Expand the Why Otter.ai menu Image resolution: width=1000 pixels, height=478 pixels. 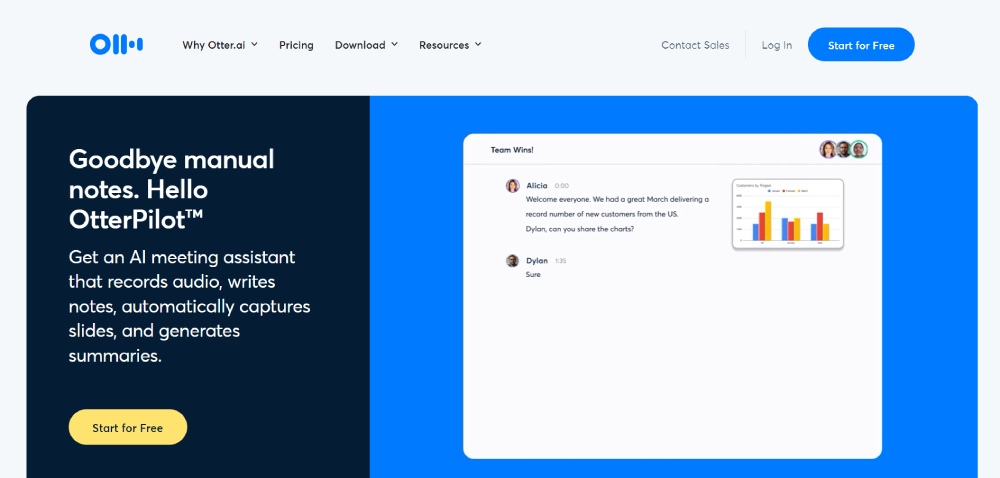(x=220, y=45)
